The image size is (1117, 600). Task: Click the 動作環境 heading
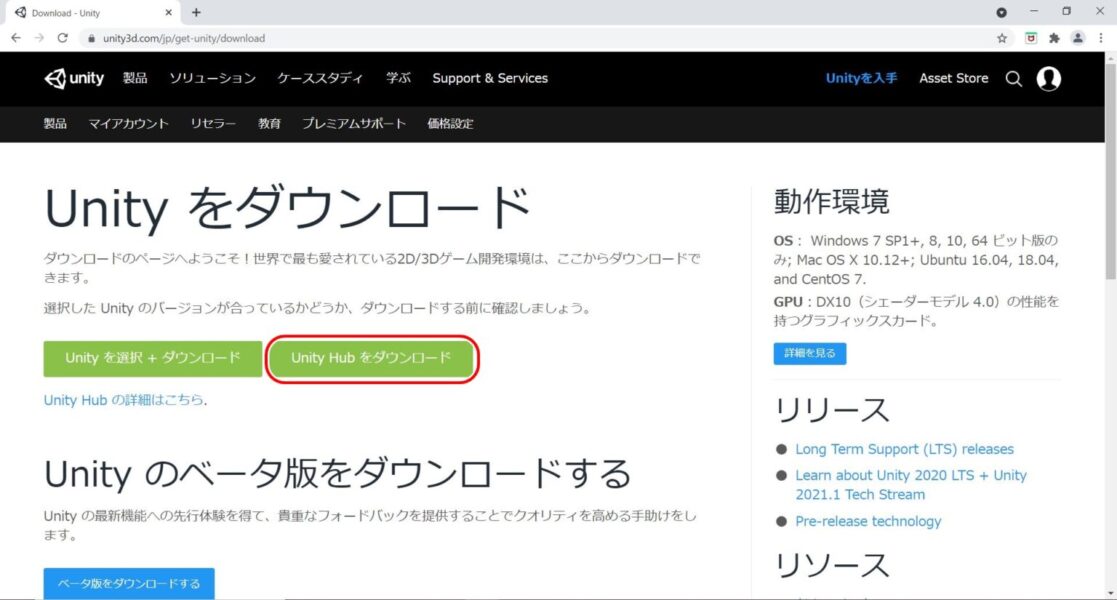(x=831, y=202)
